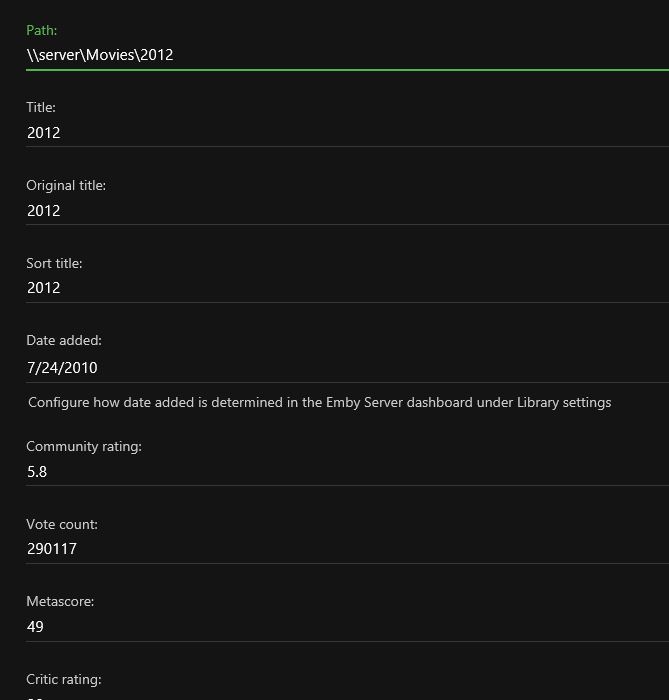Click the "Sort title:" label
Screen dimensions: 669x700
click(x=54, y=263)
